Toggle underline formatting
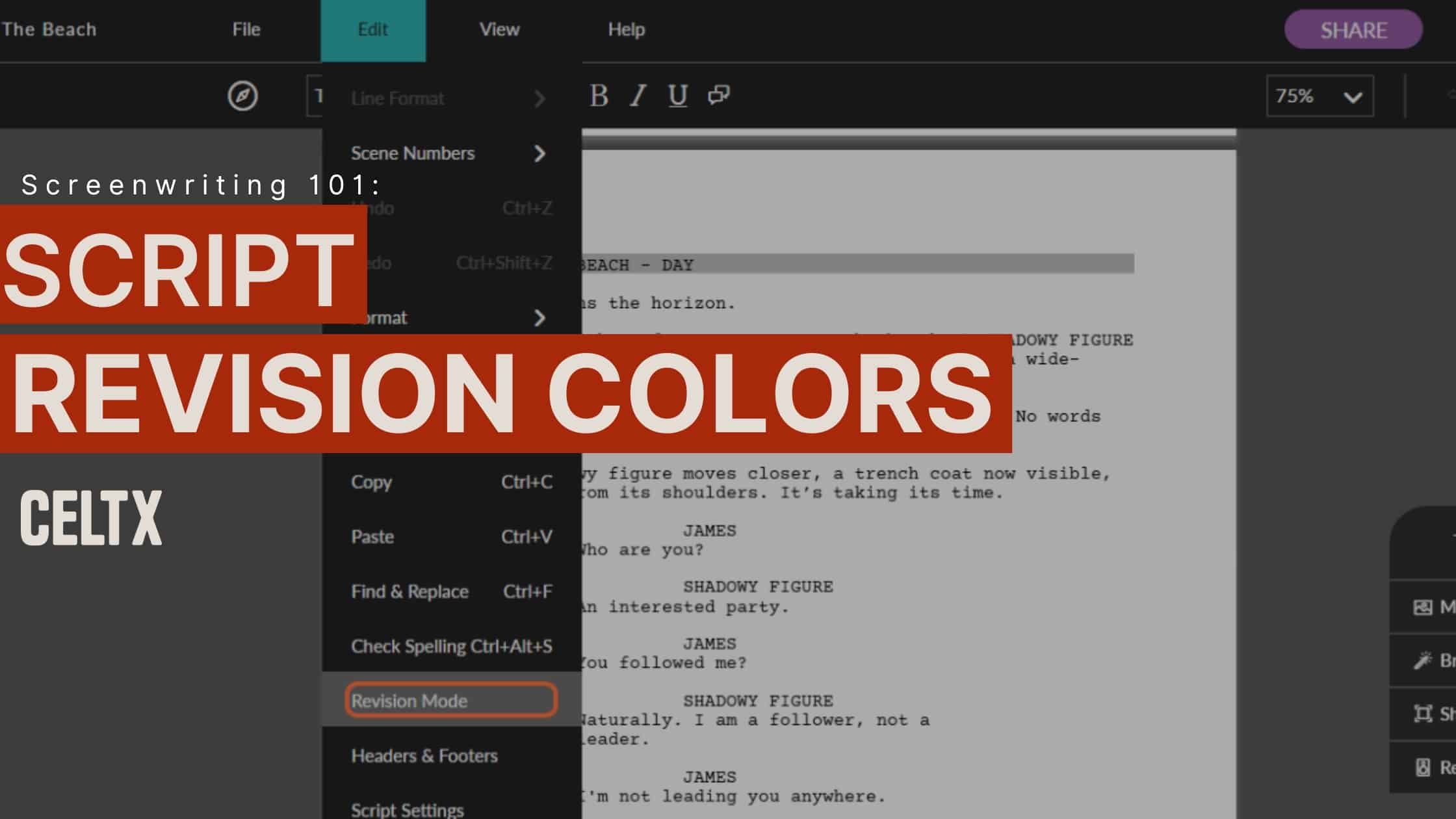1456x819 pixels. 677,96
